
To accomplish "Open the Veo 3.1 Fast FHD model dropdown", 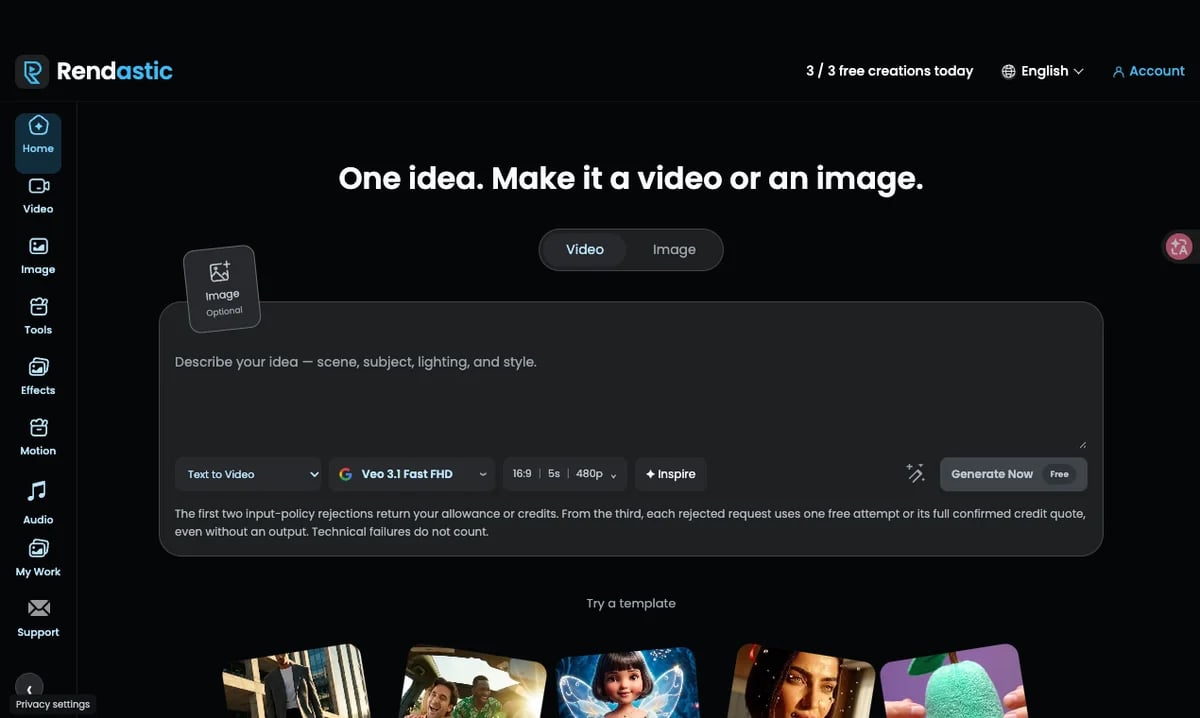I will pos(412,474).
